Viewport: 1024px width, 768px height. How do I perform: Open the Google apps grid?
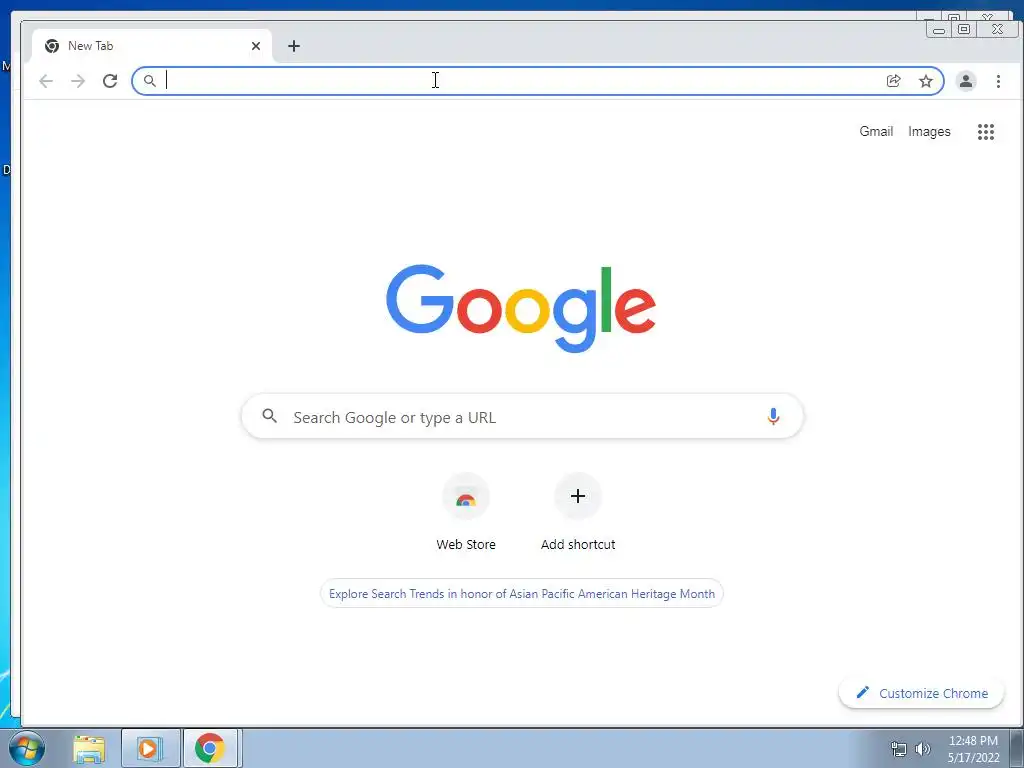click(x=985, y=132)
